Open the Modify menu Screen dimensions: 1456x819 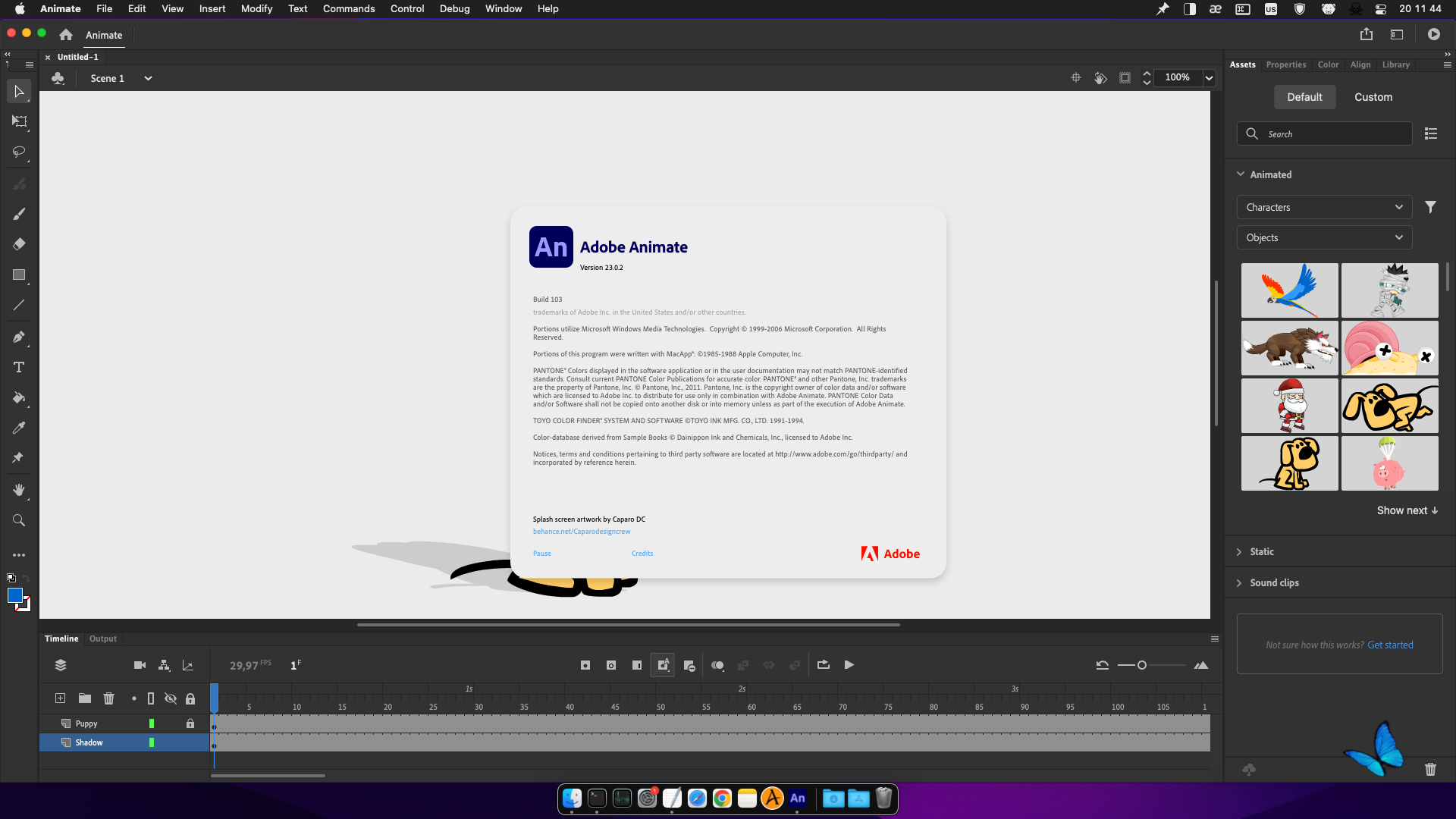click(x=256, y=8)
